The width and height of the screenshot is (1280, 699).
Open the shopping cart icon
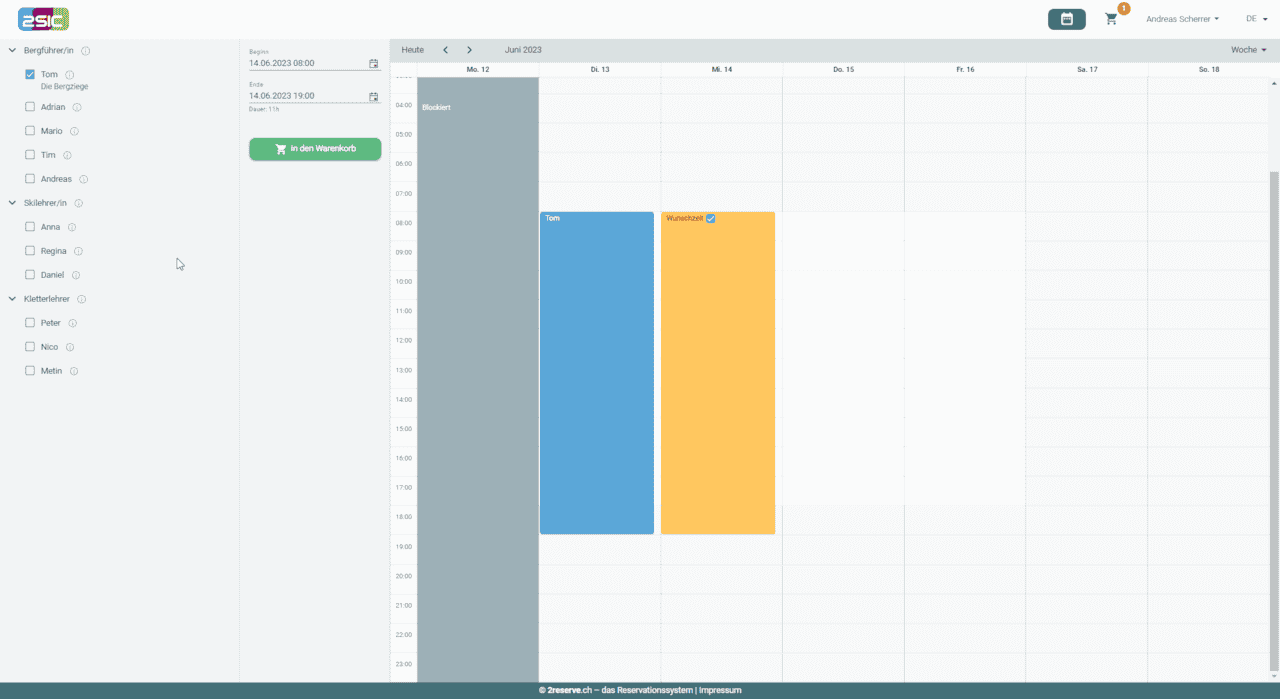tap(1111, 19)
